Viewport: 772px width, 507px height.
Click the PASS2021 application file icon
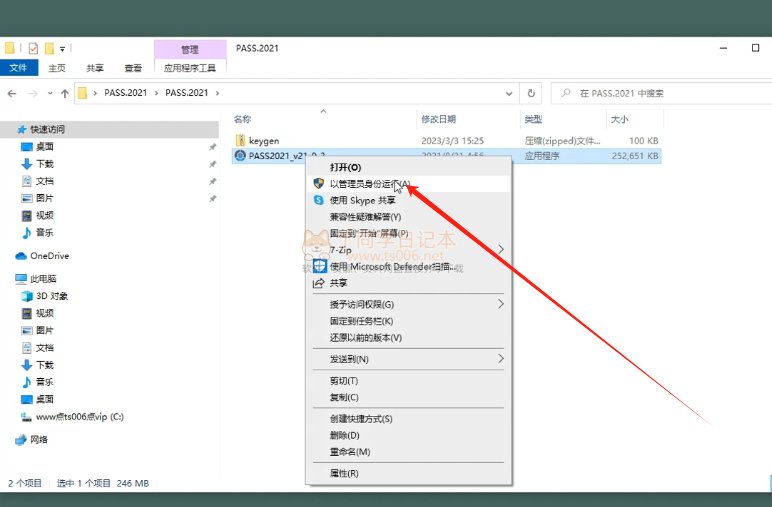240,156
